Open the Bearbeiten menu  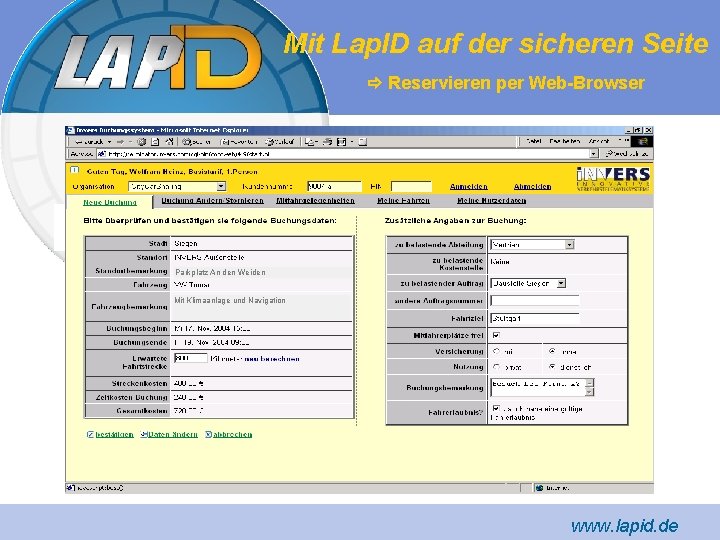point(564,141)
